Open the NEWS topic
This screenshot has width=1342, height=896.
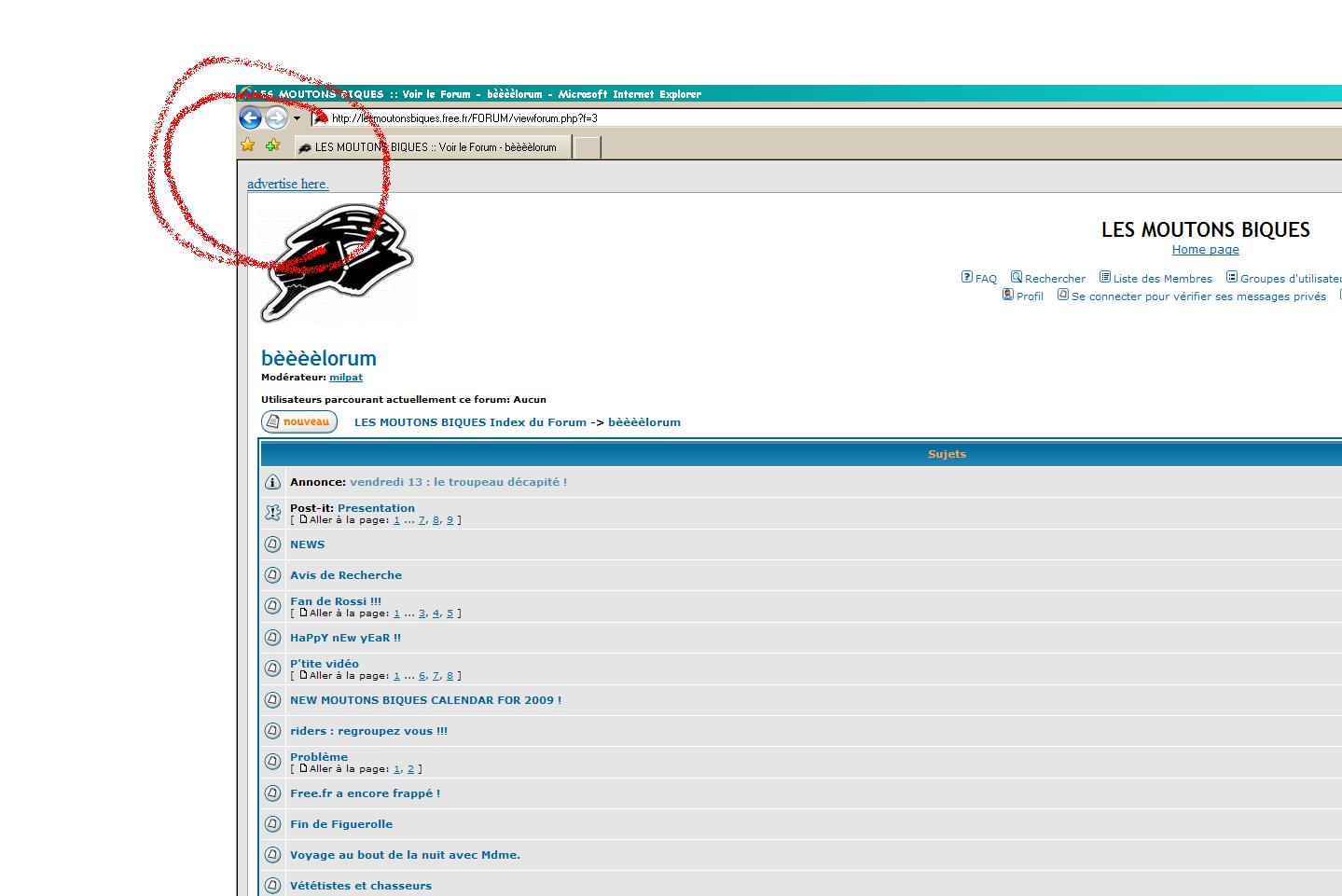[307, 544]
